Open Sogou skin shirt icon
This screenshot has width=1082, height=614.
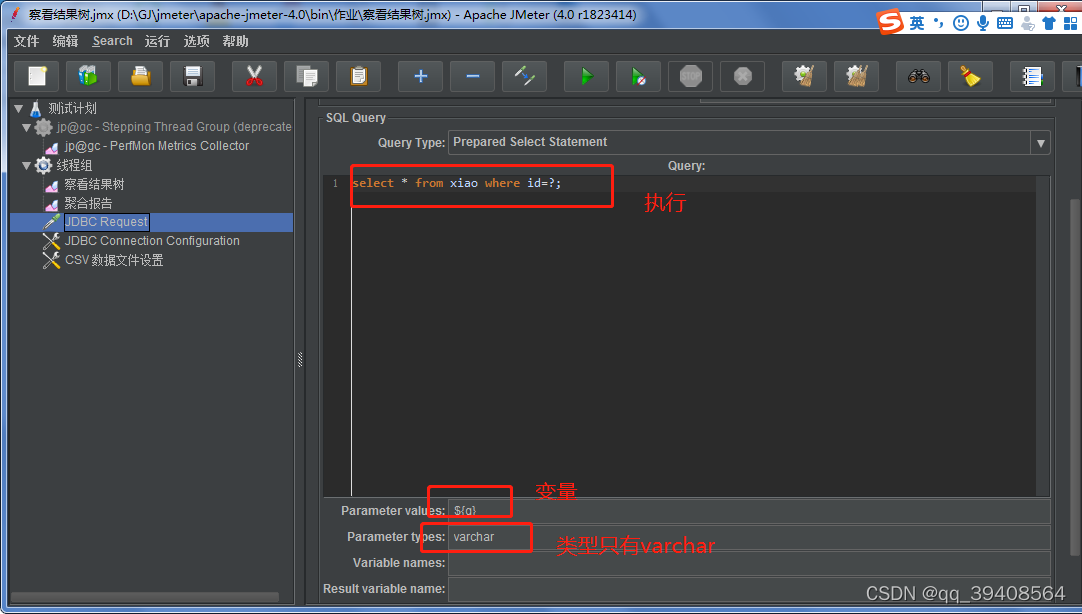(x=1049, y=23)
